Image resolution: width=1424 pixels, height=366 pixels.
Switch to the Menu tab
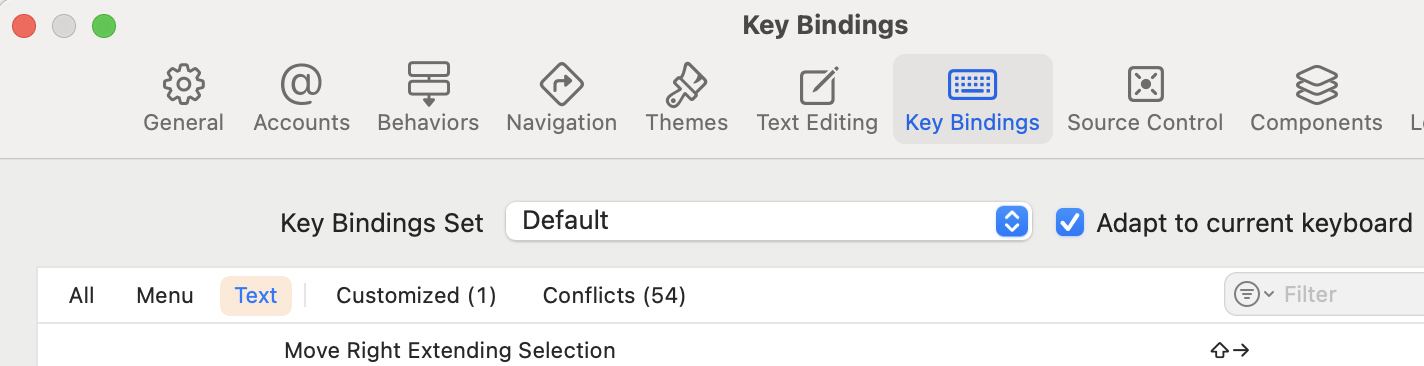coord(165,295)
